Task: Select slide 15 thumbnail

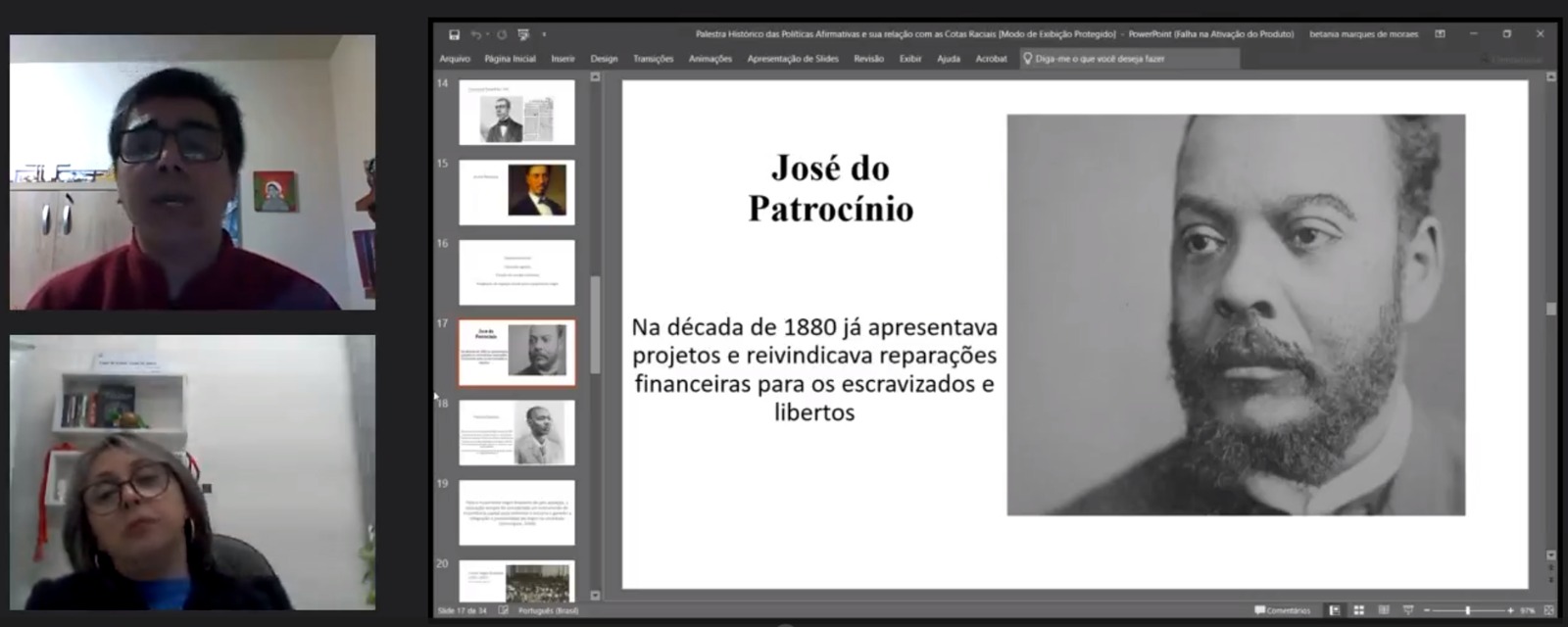Action: (x=516, y=192)
